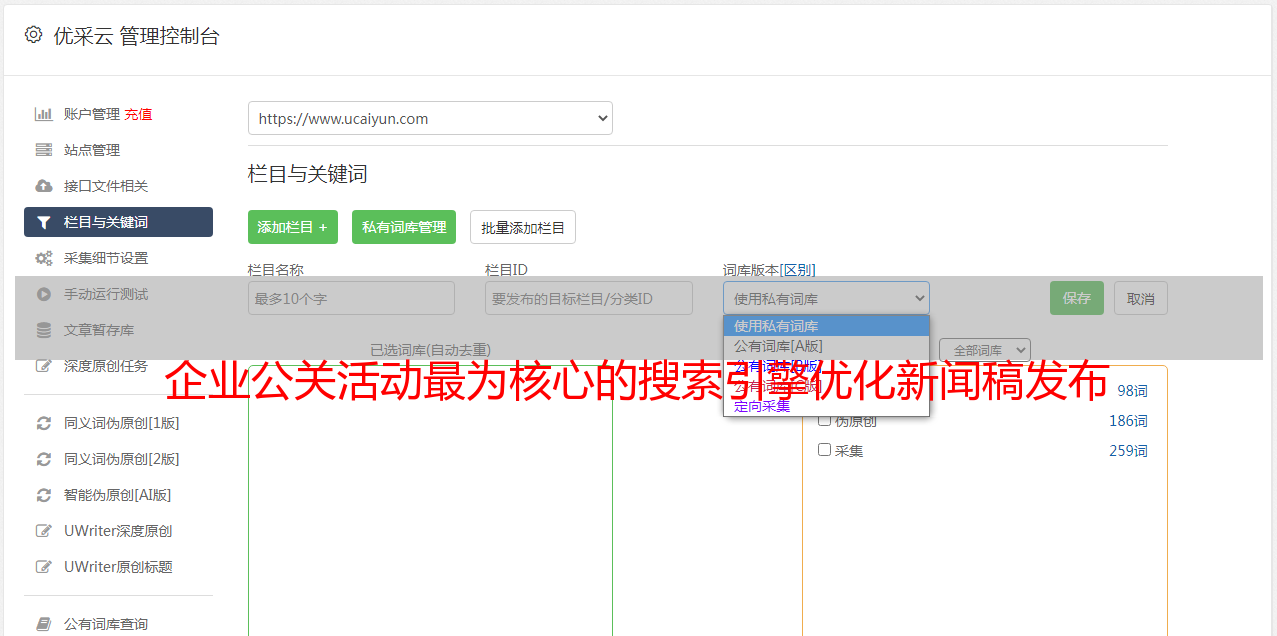Screen dimensions: 1277x636
Task: Click the red 充值 recharge link
Action: [x=138, y=114]
